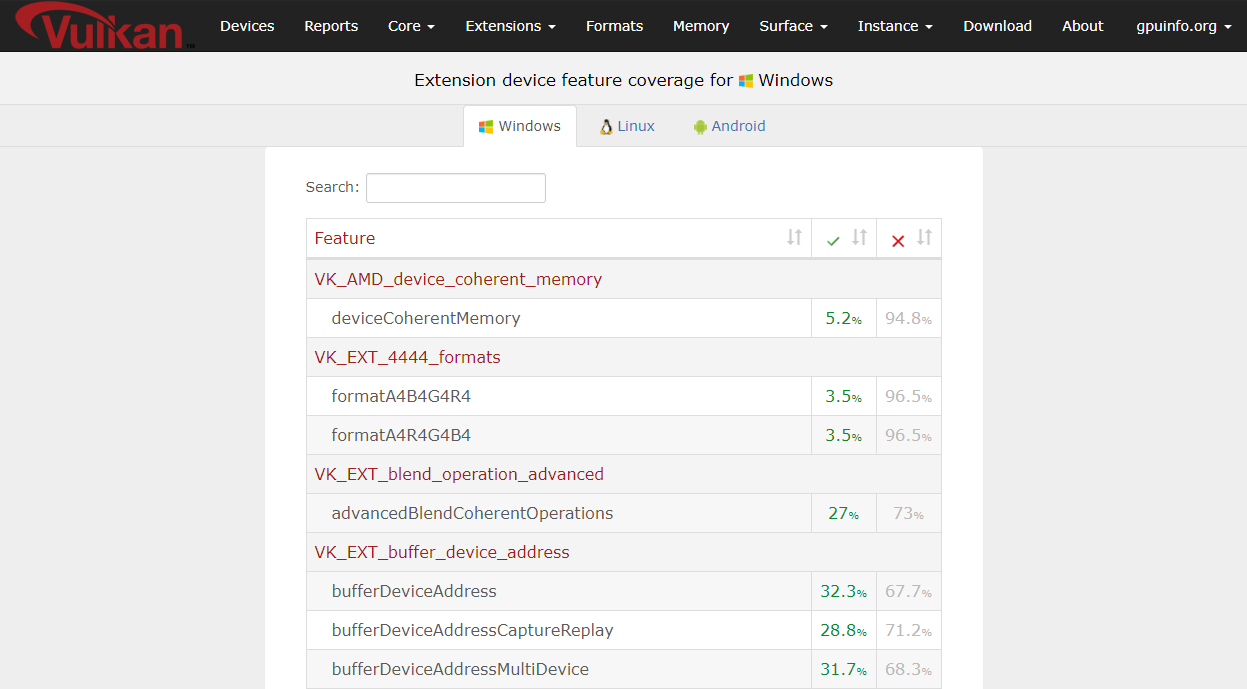1247x689 pixels.
Task: Select the formatA4B4G4R4 feature name
Action: point(401,396)
